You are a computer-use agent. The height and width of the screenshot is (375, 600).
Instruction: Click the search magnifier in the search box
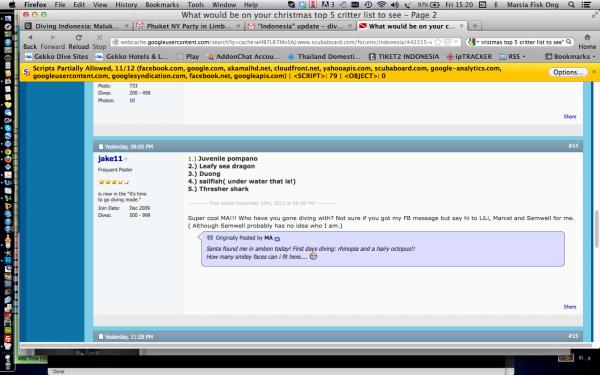tap(568, 42)
